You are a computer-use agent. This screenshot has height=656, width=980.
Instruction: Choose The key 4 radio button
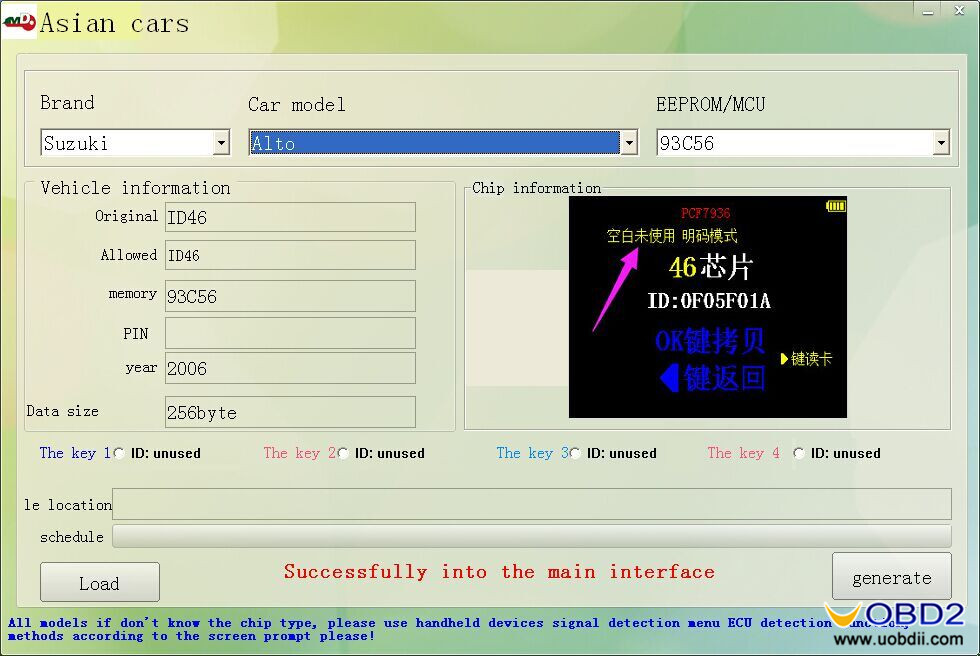[798, 453]
